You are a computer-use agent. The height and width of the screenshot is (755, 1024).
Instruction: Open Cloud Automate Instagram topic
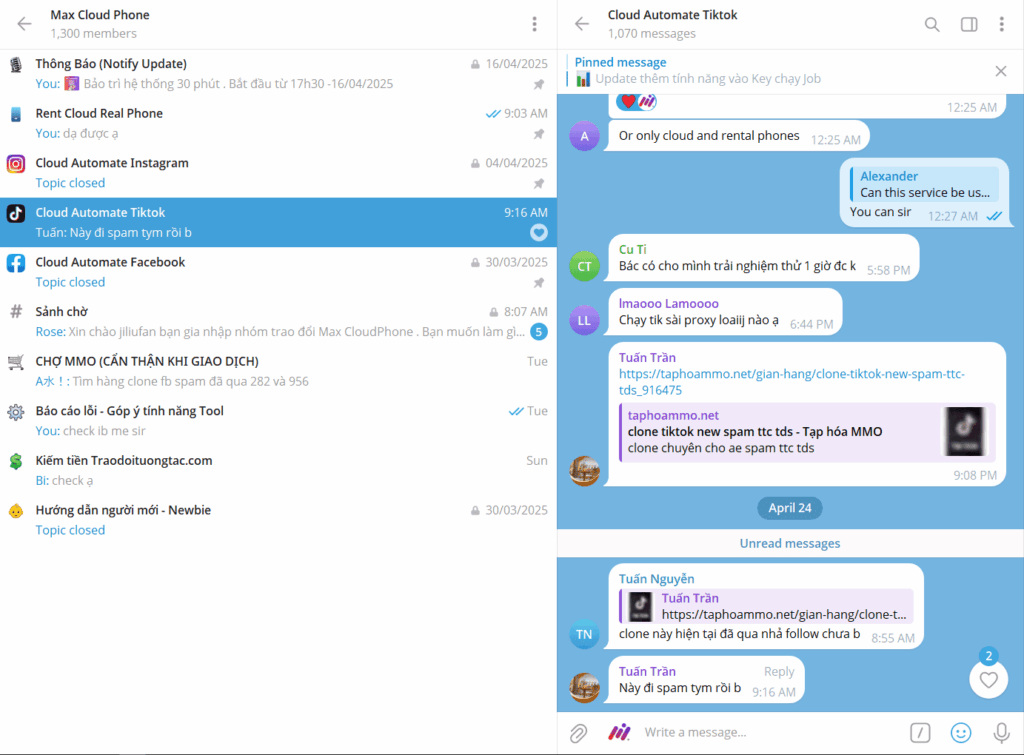278,173
